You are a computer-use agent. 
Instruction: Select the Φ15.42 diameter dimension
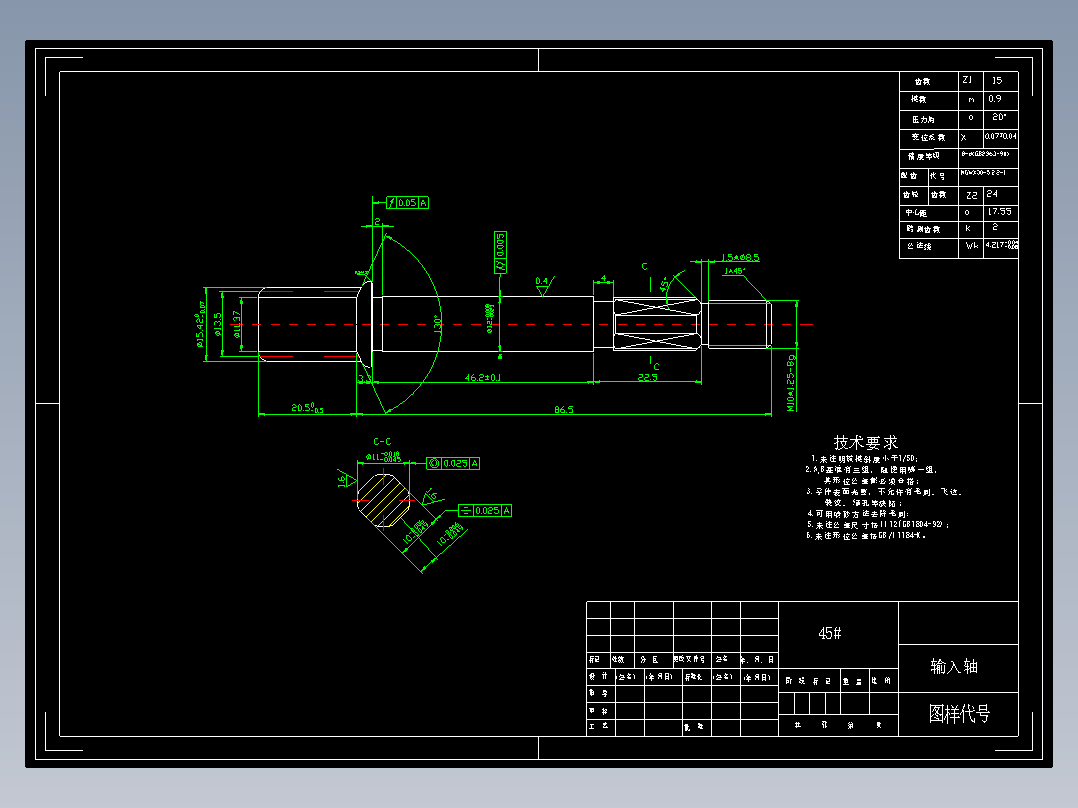(201, 324)
